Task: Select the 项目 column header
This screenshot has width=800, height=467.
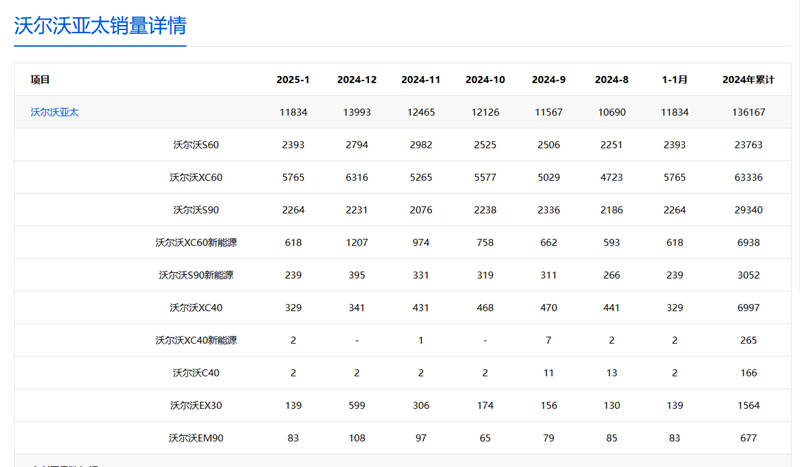Action: [x=40, y=80]
